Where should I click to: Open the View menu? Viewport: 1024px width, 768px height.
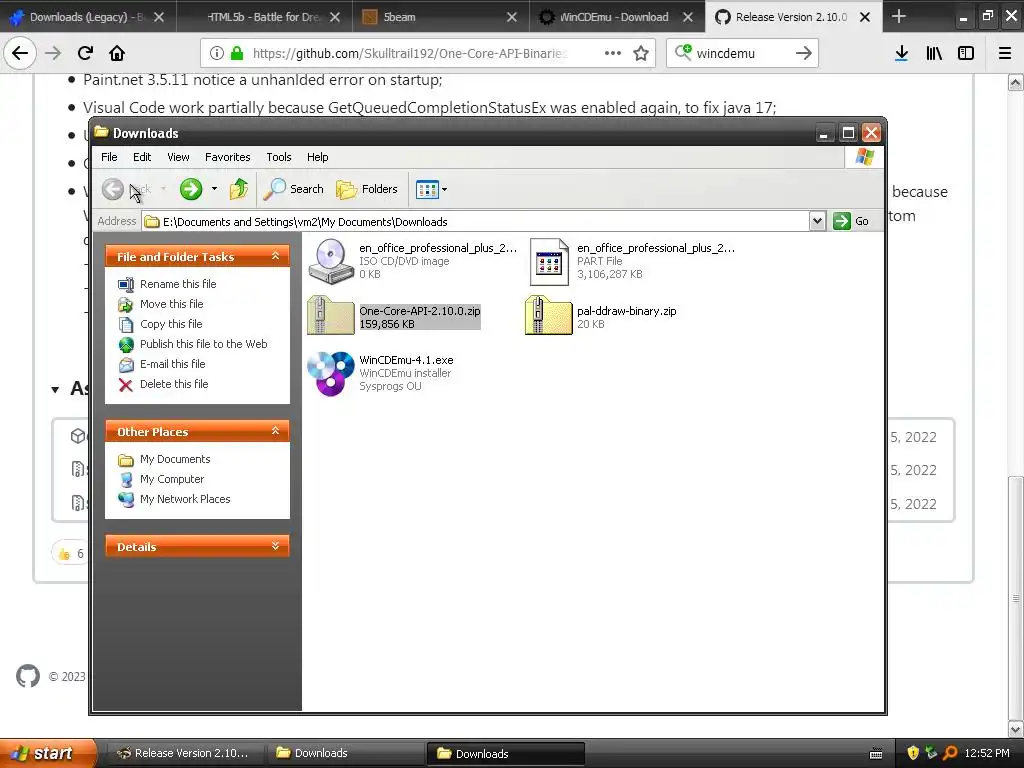click(x=178, y=157)
